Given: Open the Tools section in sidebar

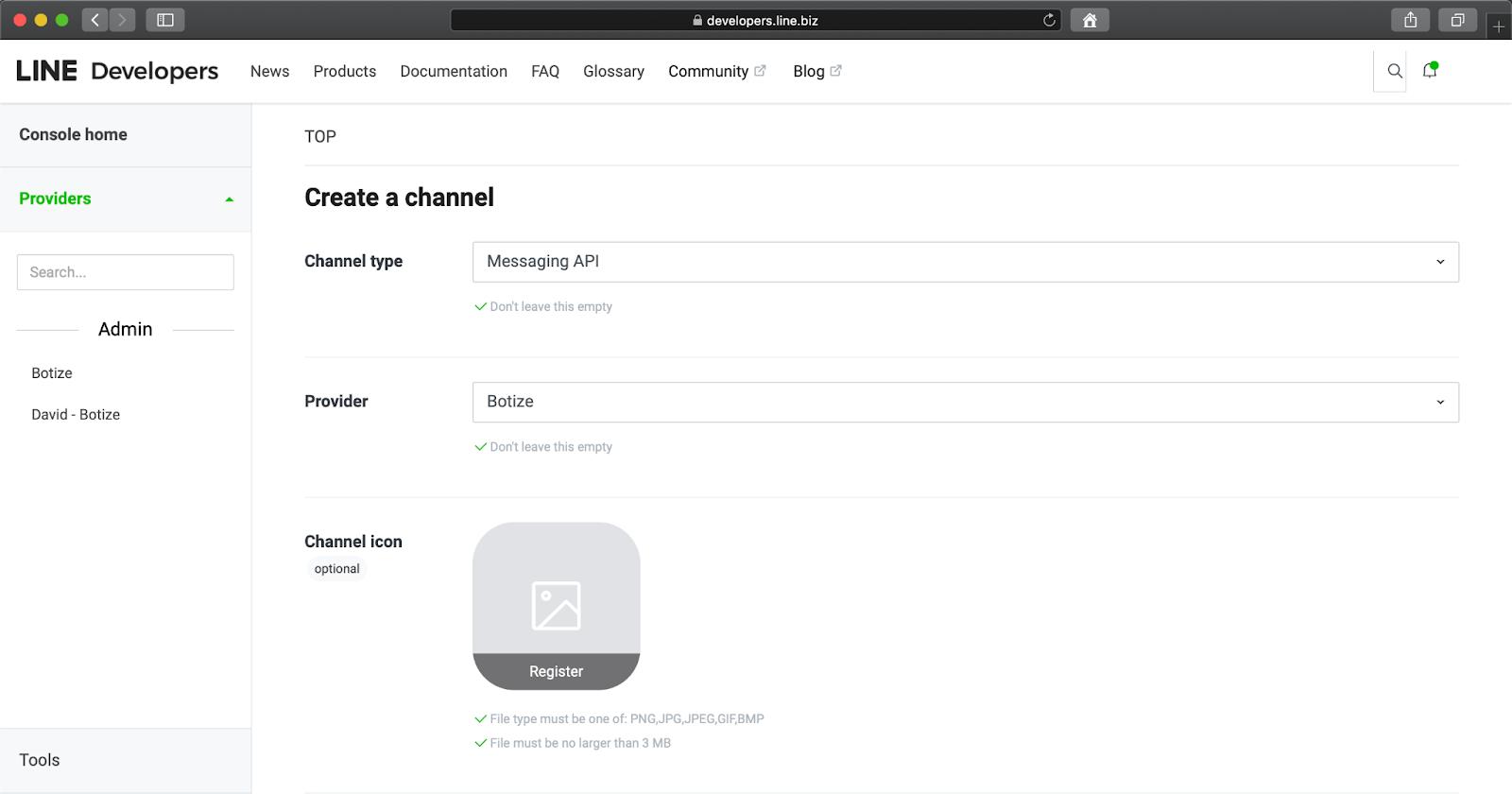Looking at the screenshot, I should coord(126,760).
